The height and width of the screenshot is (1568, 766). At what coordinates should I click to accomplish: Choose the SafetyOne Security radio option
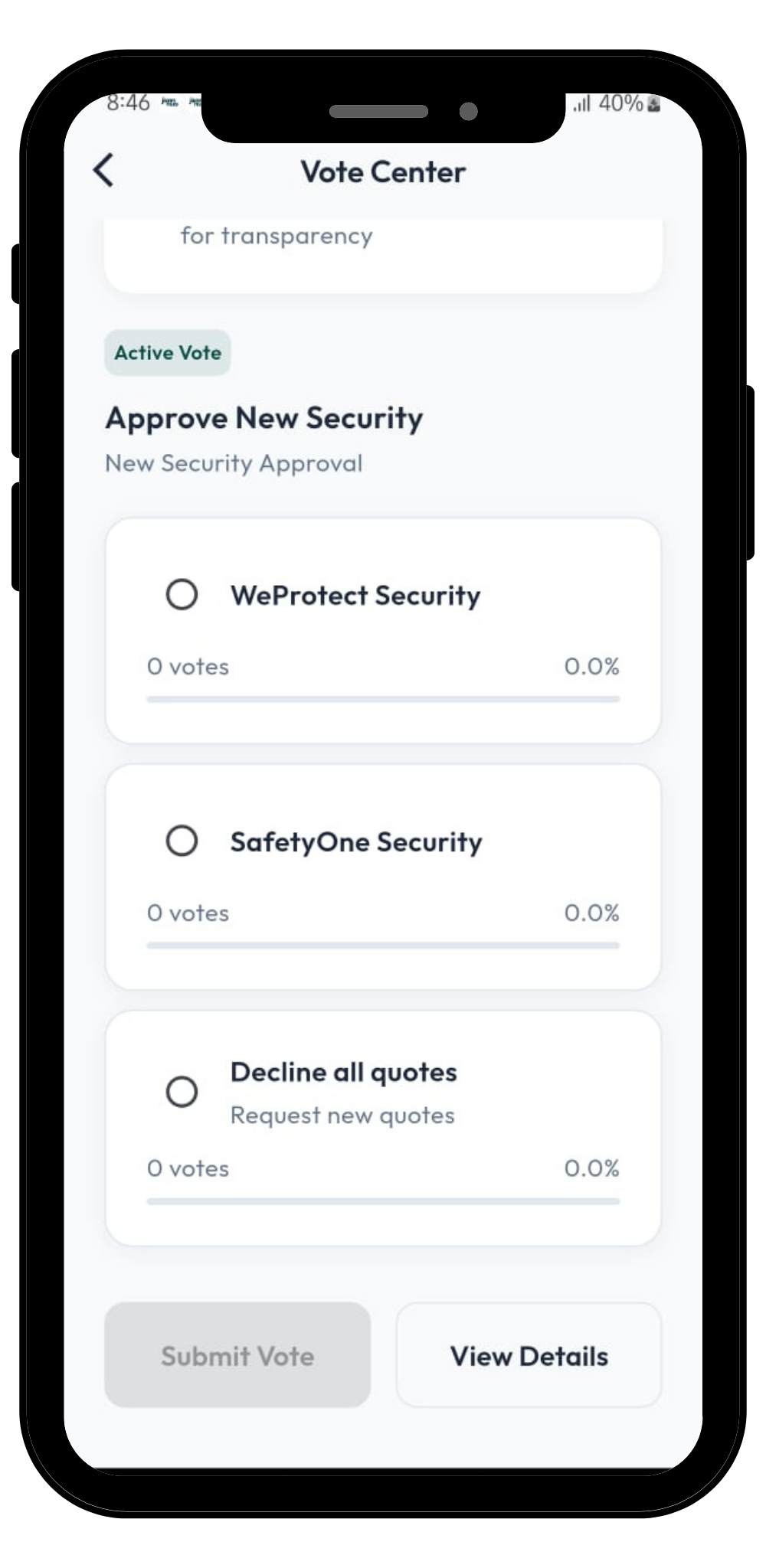(x=182, y=841)
